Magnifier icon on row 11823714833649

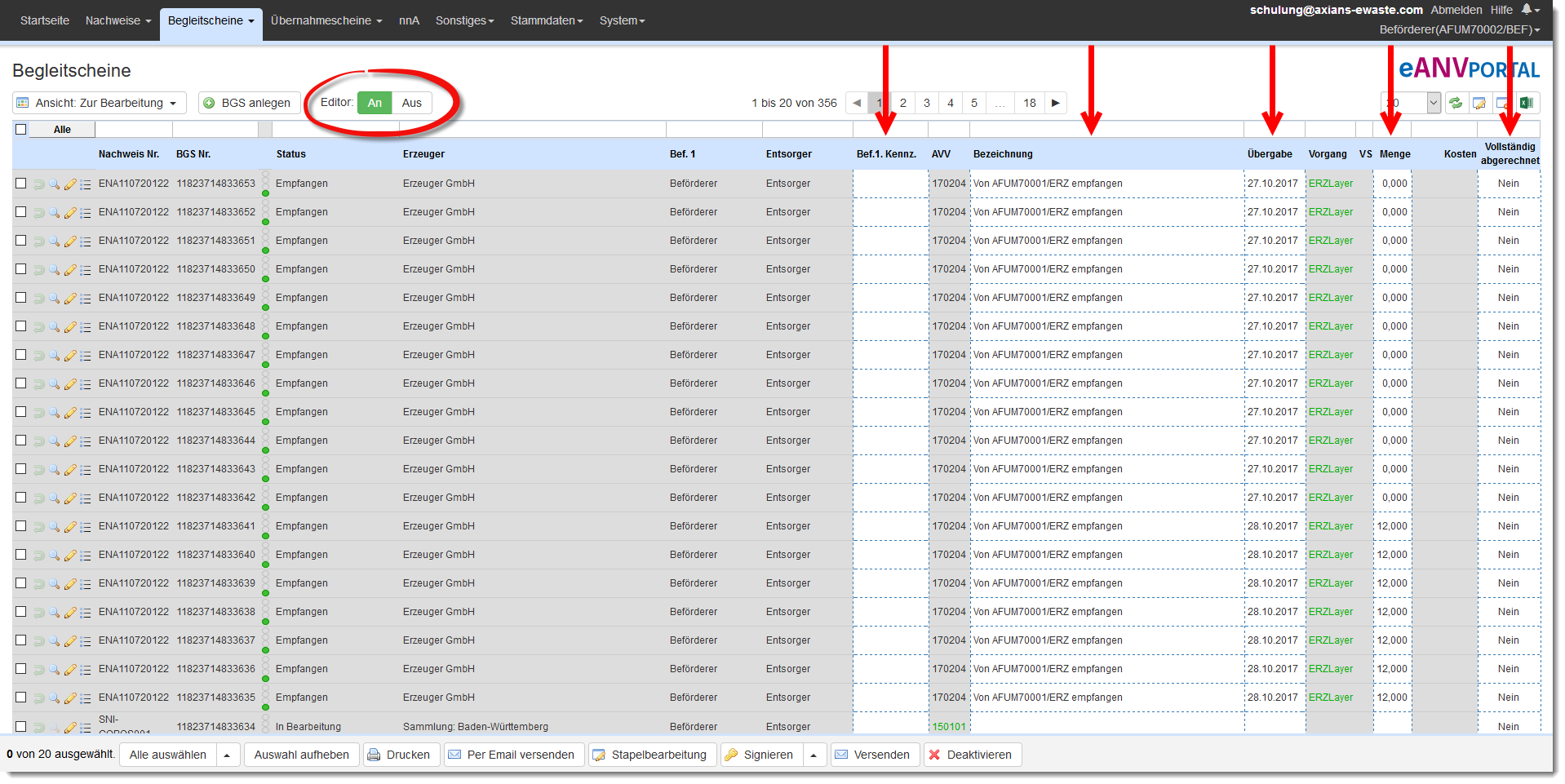[54, 299]
